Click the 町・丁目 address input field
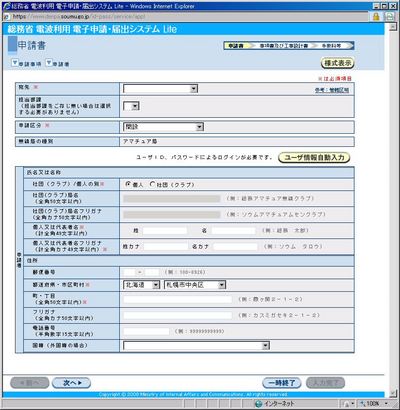This screenshot has width=400, height=410. [178, 299]
